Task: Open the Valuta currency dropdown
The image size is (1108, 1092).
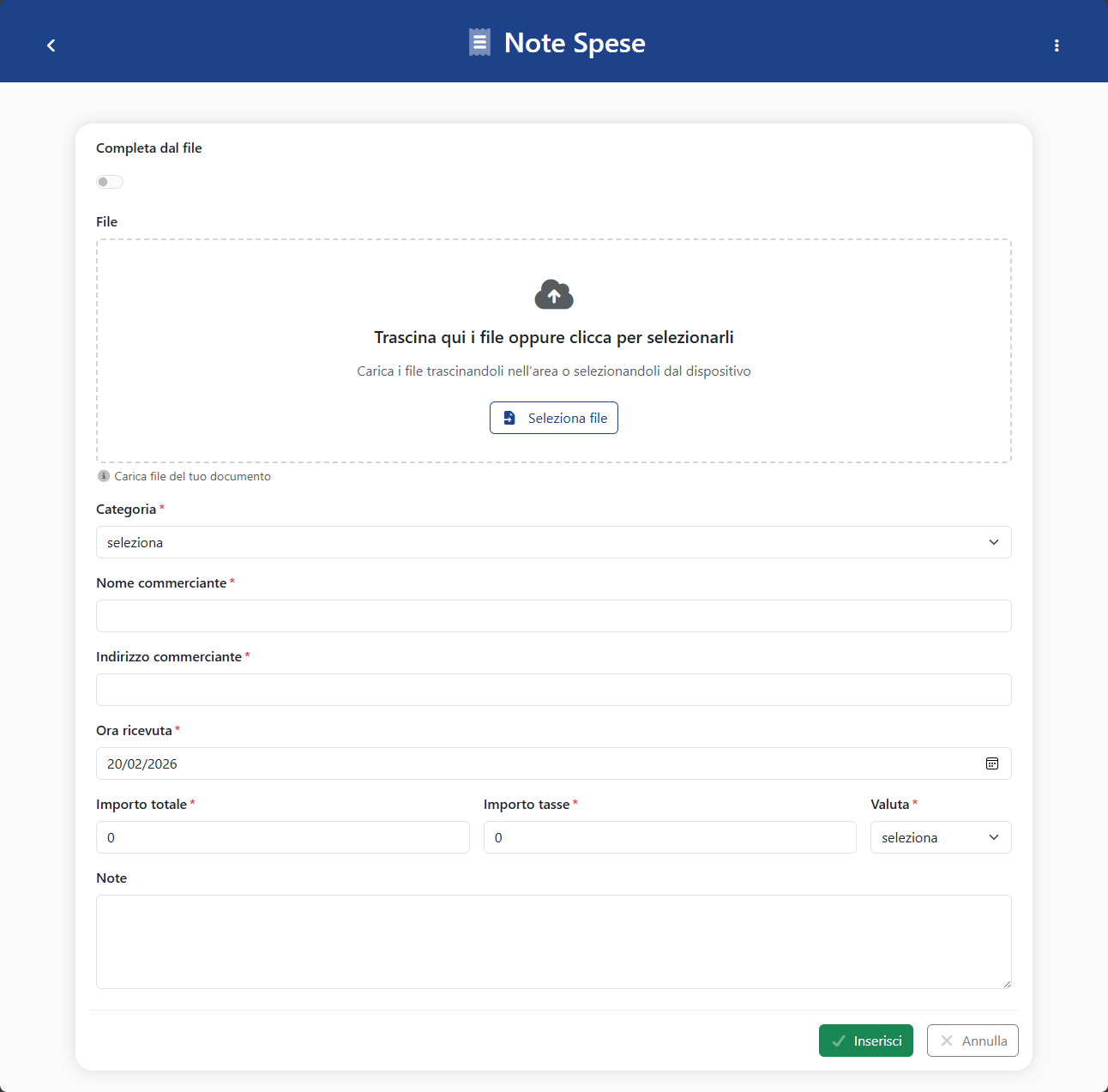Action: 940,837
